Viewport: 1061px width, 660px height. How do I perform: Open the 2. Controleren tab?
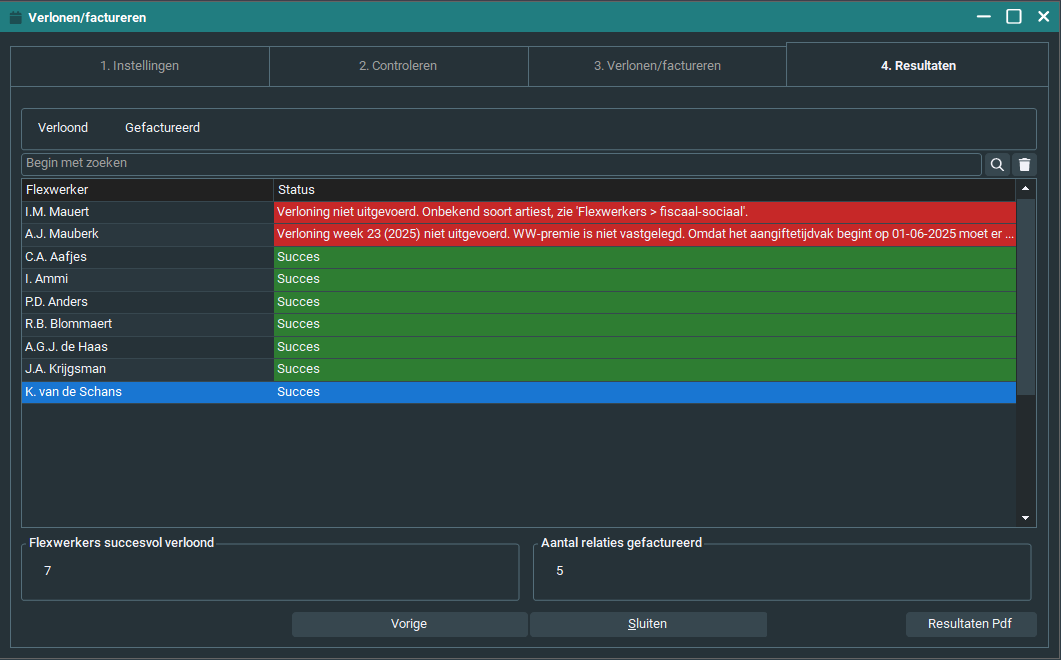[x=398, y=66]
